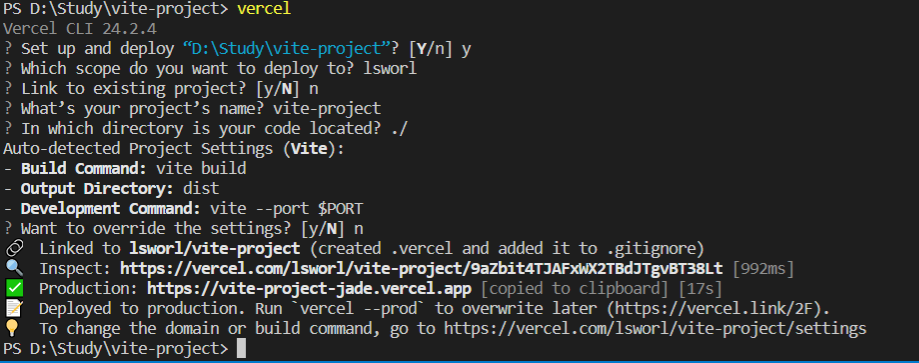Image resolution: width=919 pixels, height=363 pixels.
Task: Click the Build Command label
Action: pyautogui.click(x=84, y=169)
